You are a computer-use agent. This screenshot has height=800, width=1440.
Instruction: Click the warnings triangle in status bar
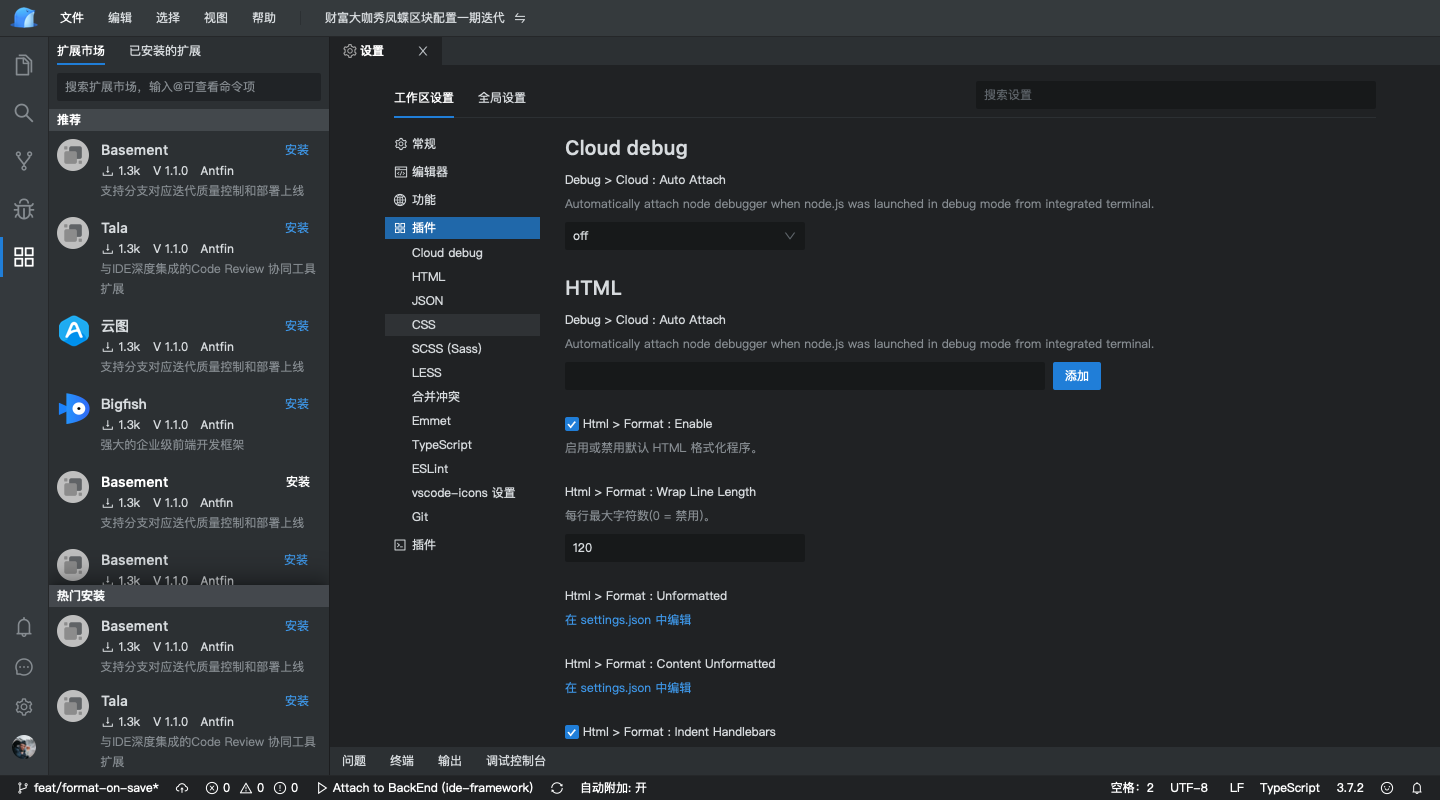(246, 788)
